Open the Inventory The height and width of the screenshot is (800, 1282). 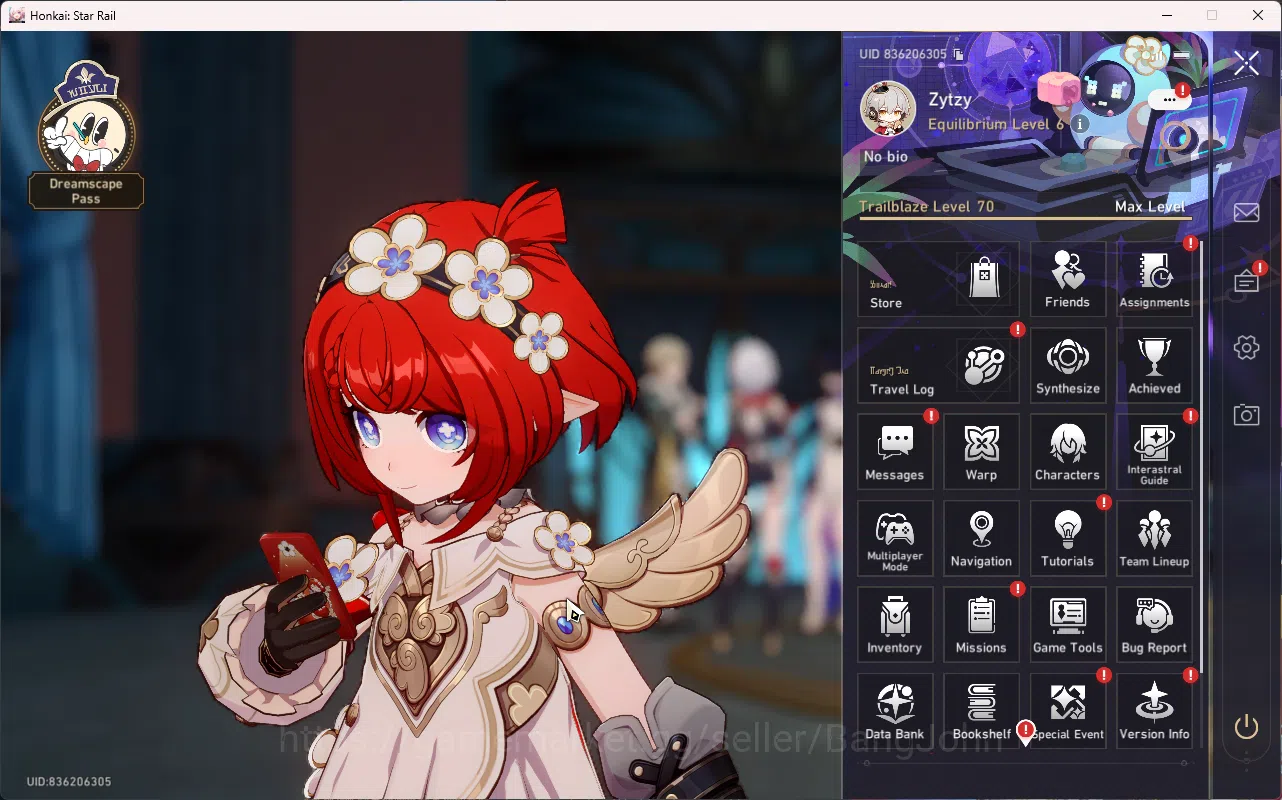895,625
